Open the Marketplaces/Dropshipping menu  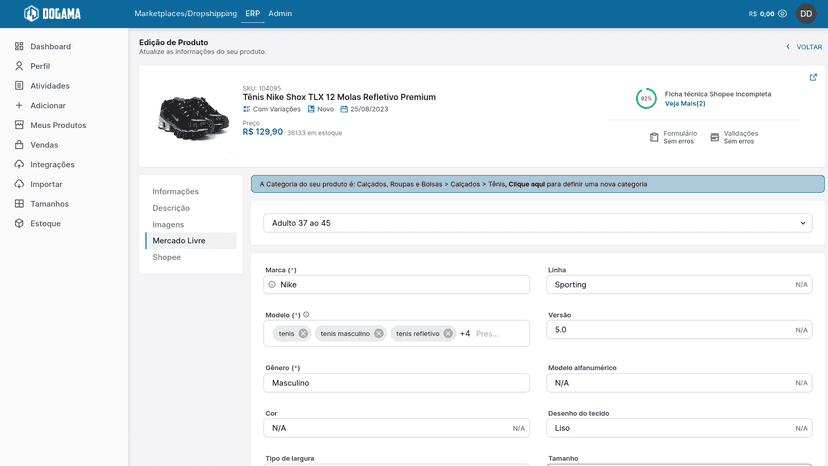pyautogui.click(x=185, y=14)
